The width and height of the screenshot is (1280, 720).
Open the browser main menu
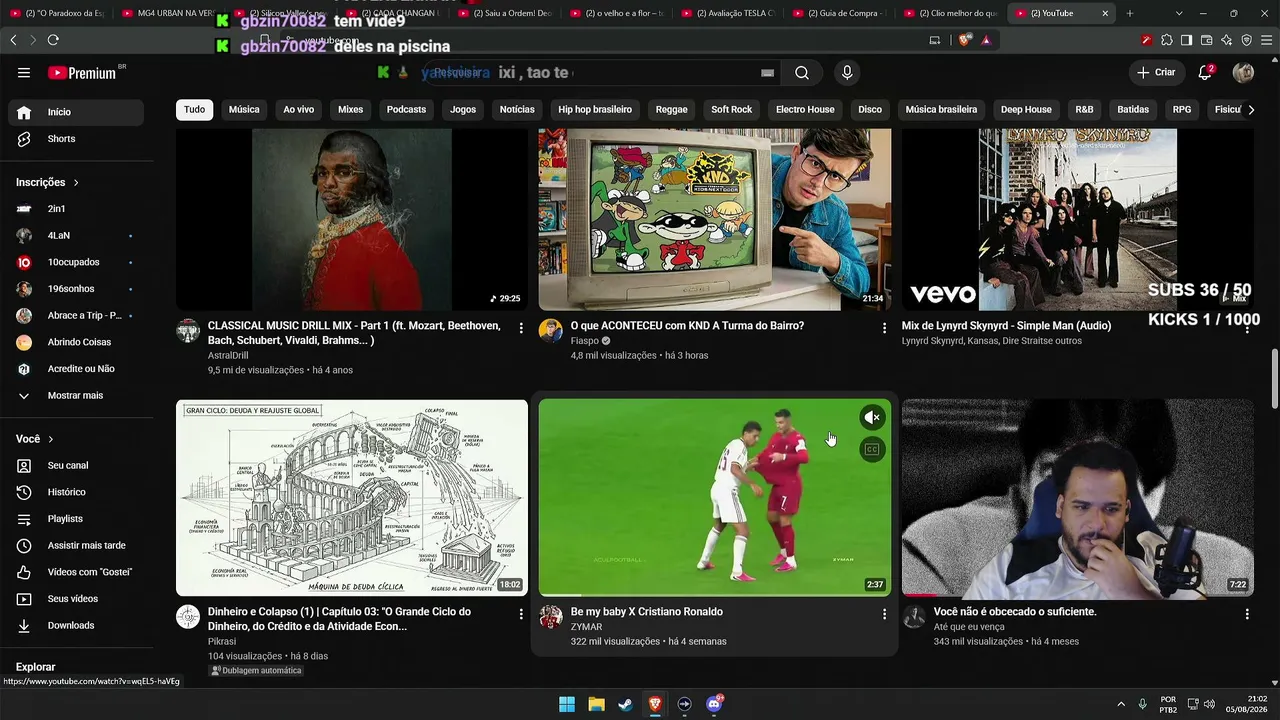1267,40
